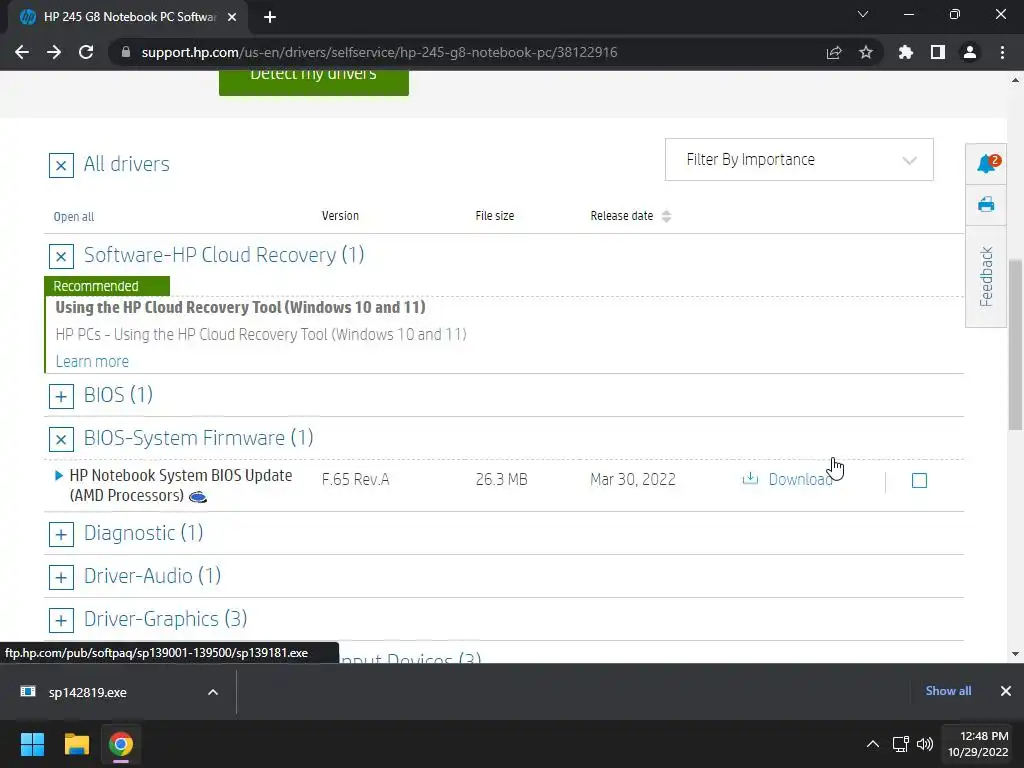Click the F.65 Rev.A version text
This screenshot has height=768, width=1024.
coord(356,480)
